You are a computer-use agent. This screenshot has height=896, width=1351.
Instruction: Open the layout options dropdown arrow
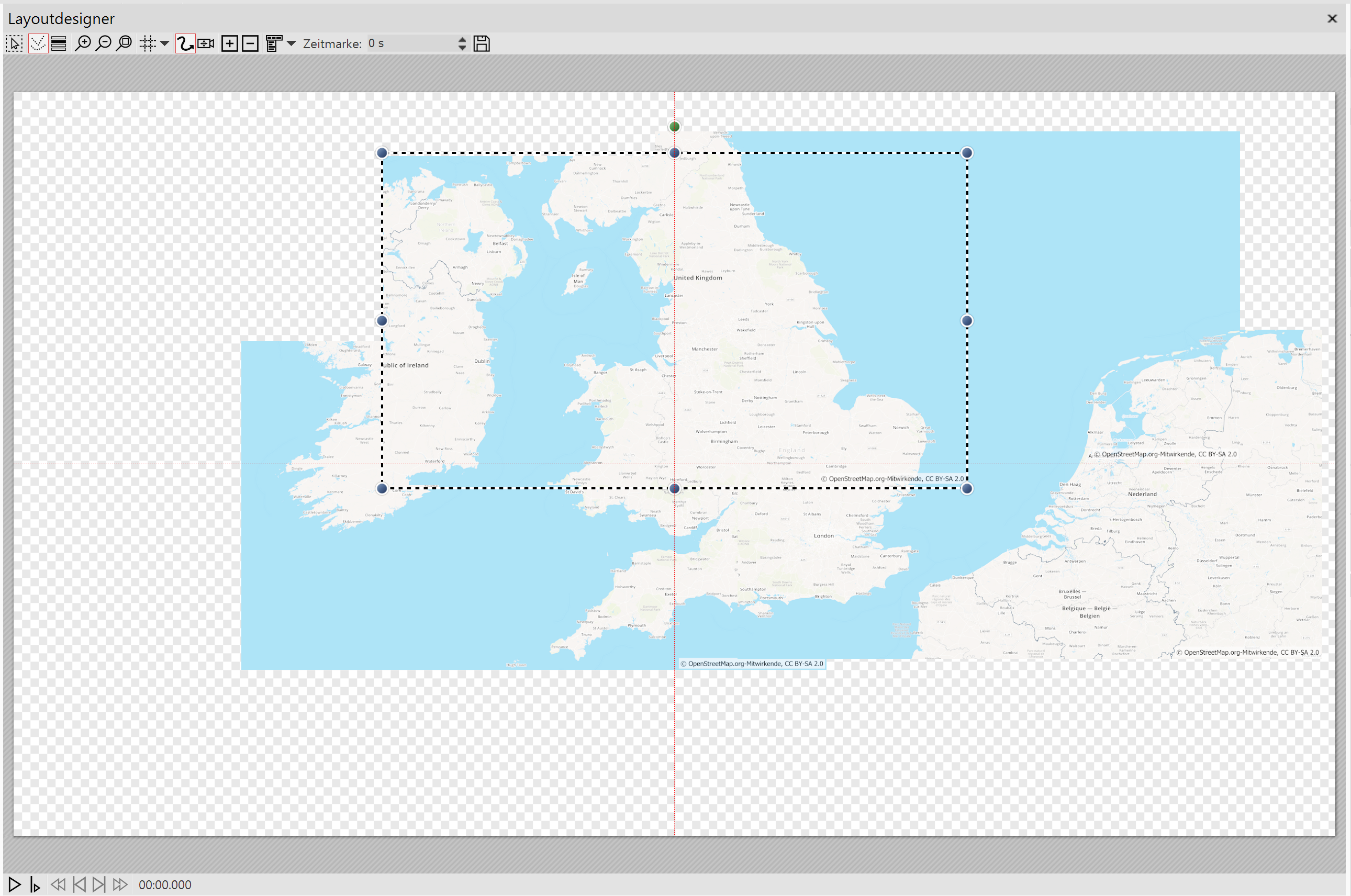[x=292, y=43]
